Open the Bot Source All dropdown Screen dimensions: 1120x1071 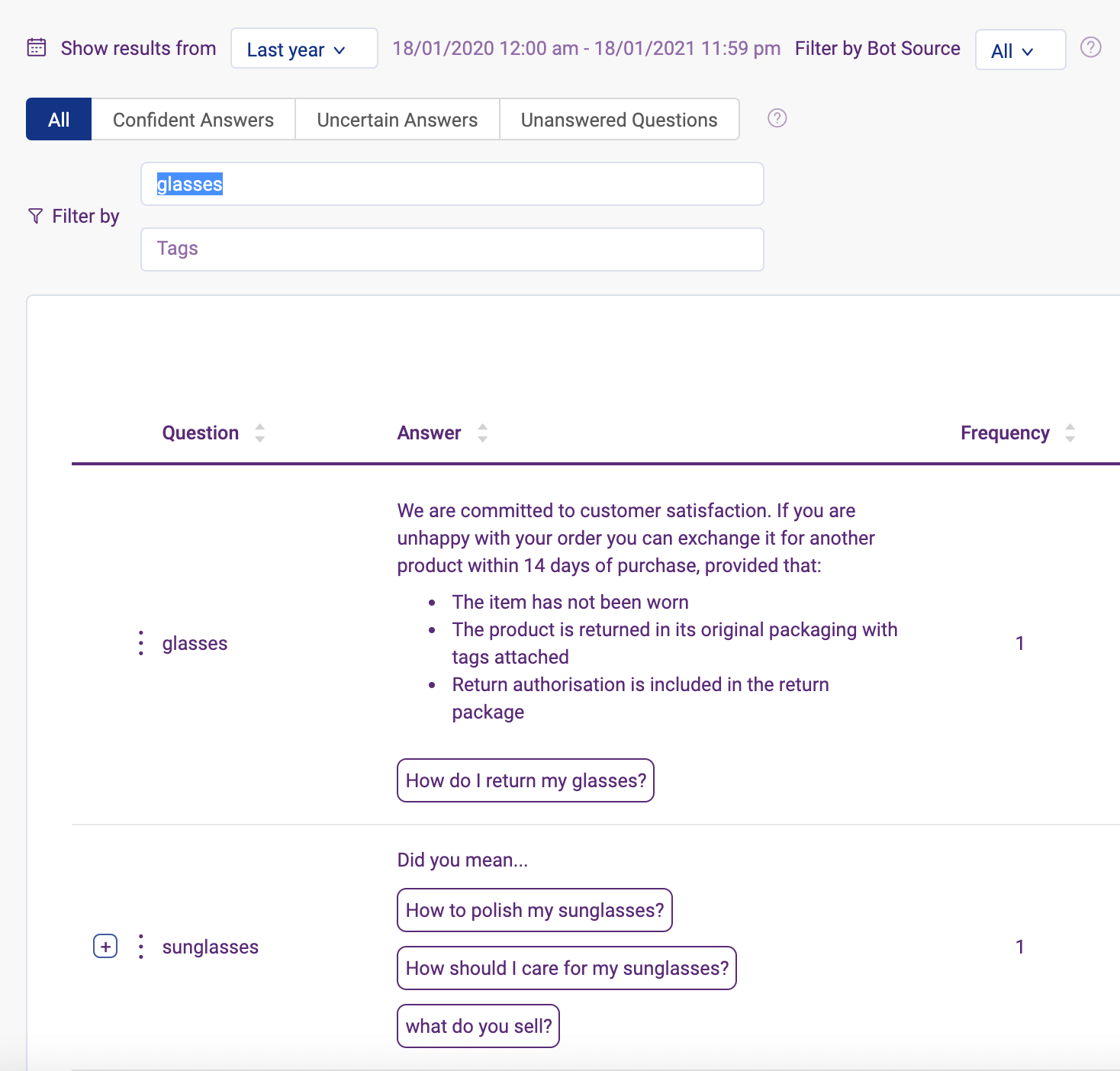(1020, 50)
